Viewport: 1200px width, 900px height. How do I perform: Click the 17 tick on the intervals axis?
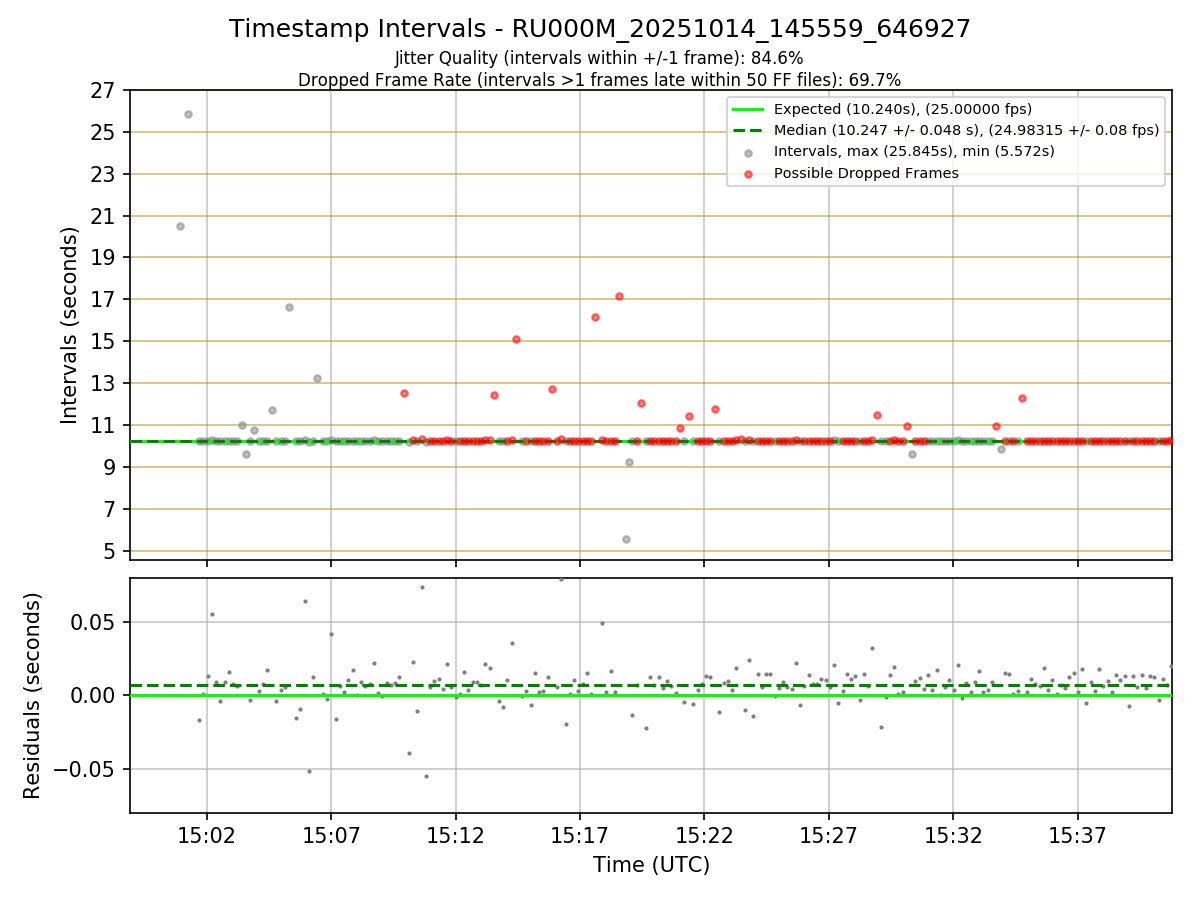click(104, 300)
